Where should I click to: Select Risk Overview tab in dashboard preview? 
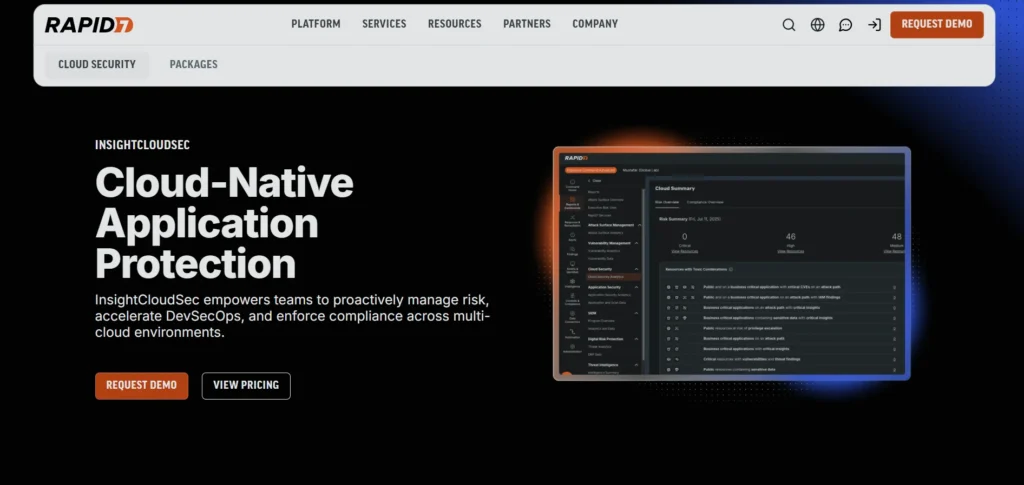pos(667,202)
